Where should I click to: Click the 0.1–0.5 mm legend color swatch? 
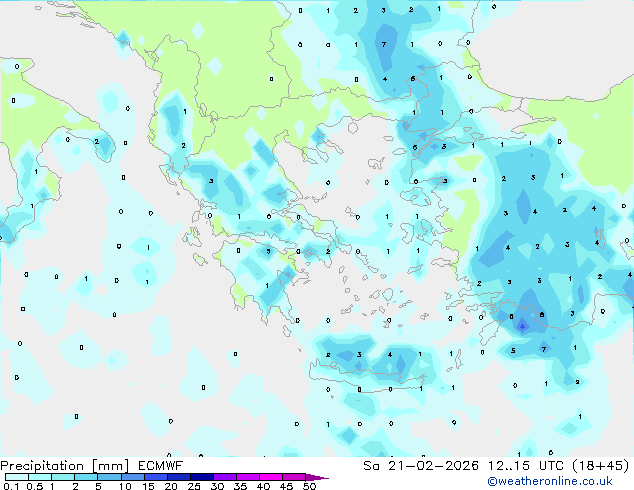pos(17,477)
